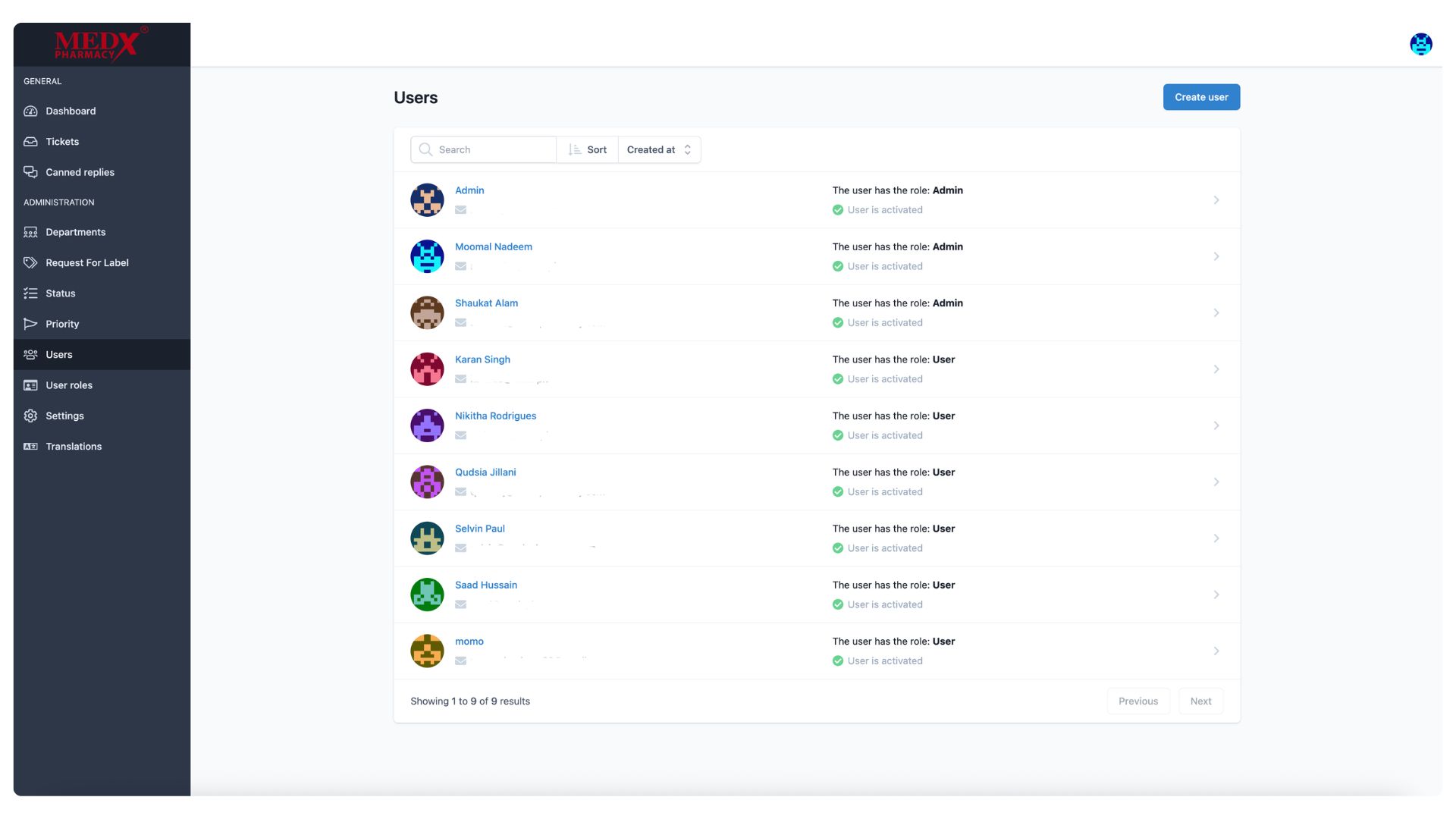This screenshot has height=819, width=1456.
Task: Click the Create user button
Action: coord(1201,97)
